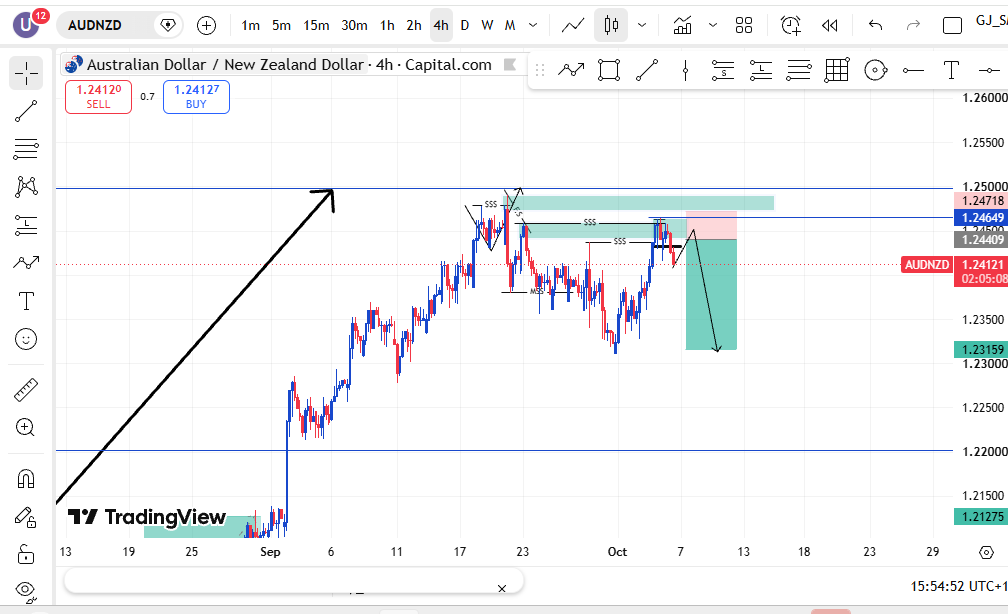Expand the indicators dropdown arrow
The height and width of the screenshot is (614, 1008).
coord(712,25)
